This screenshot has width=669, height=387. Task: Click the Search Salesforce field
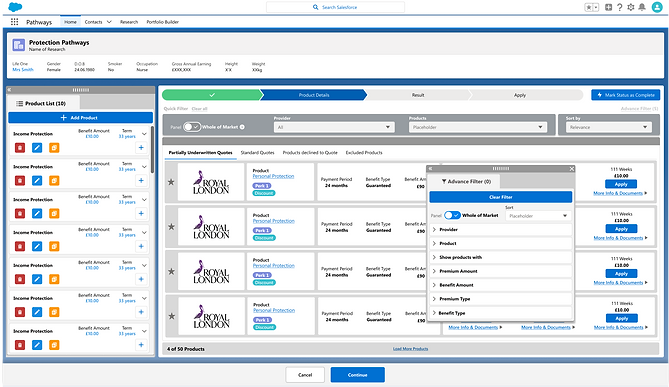335,7
